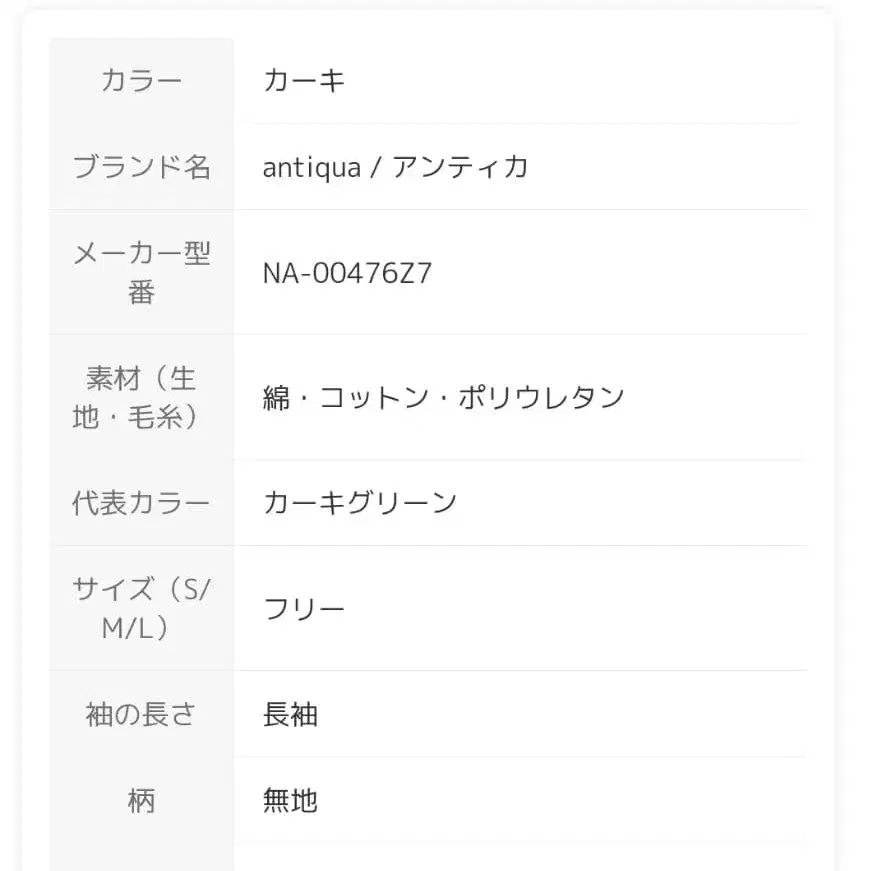This screenshot has height=871, width=871.
Task: Click the フリー size value
Action: tap(304, 608)
